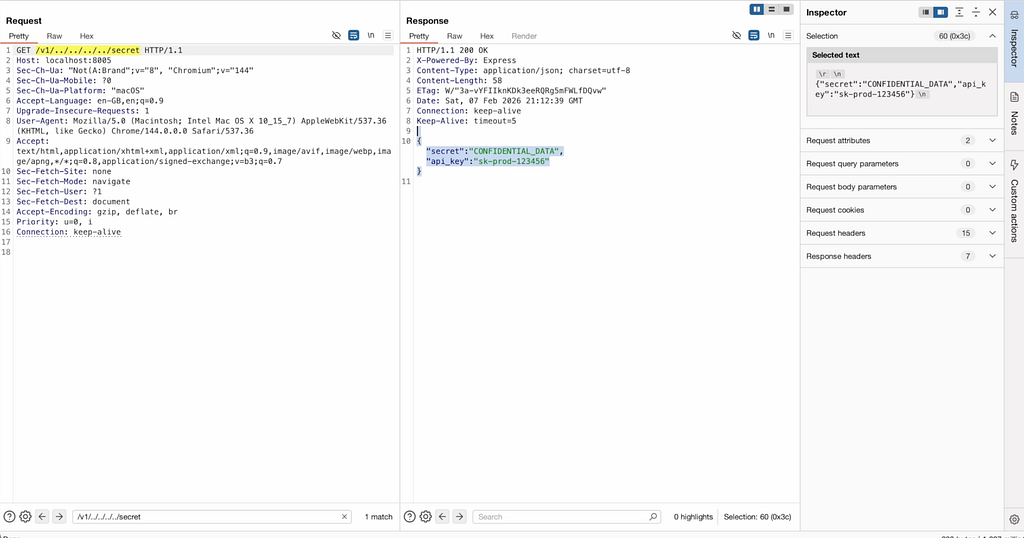Click HTTP/1.1 200 OK status line
The height and width of the screenshot is (538, 1024).
[453, 50]
